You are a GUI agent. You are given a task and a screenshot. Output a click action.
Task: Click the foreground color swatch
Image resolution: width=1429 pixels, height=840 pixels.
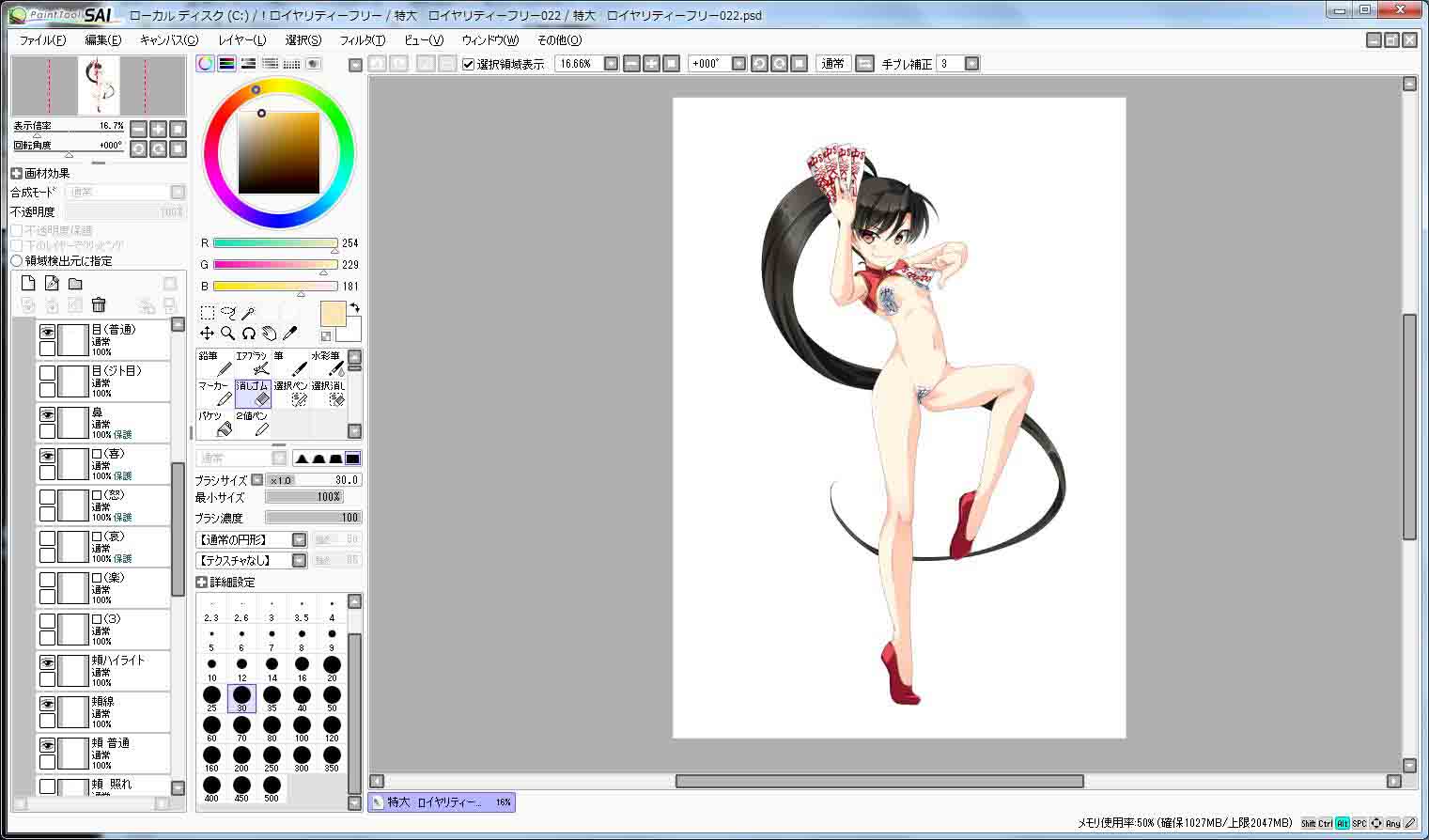333,314
